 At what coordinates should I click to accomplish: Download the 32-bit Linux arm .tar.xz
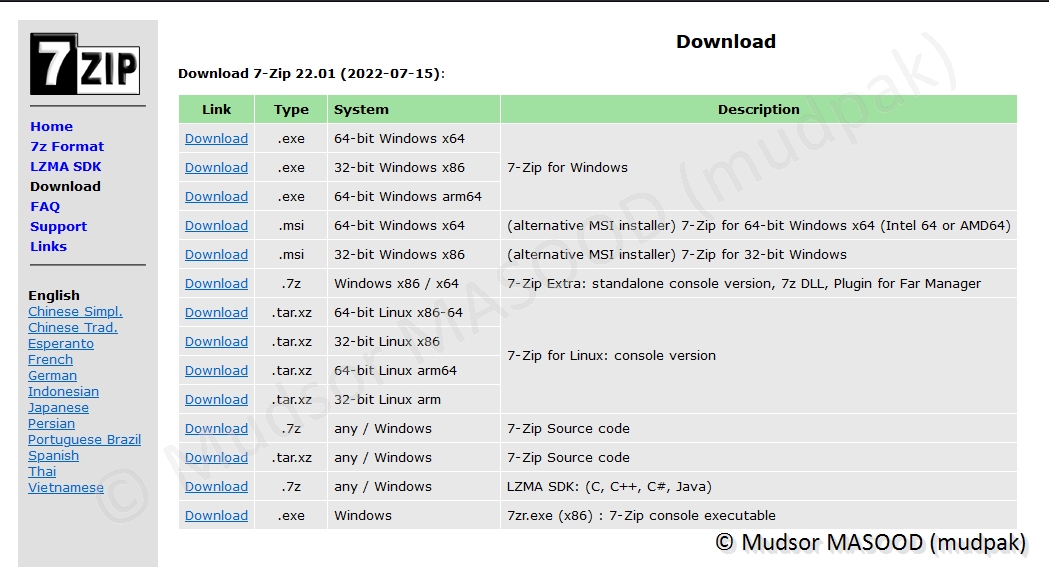coord(216,400)
